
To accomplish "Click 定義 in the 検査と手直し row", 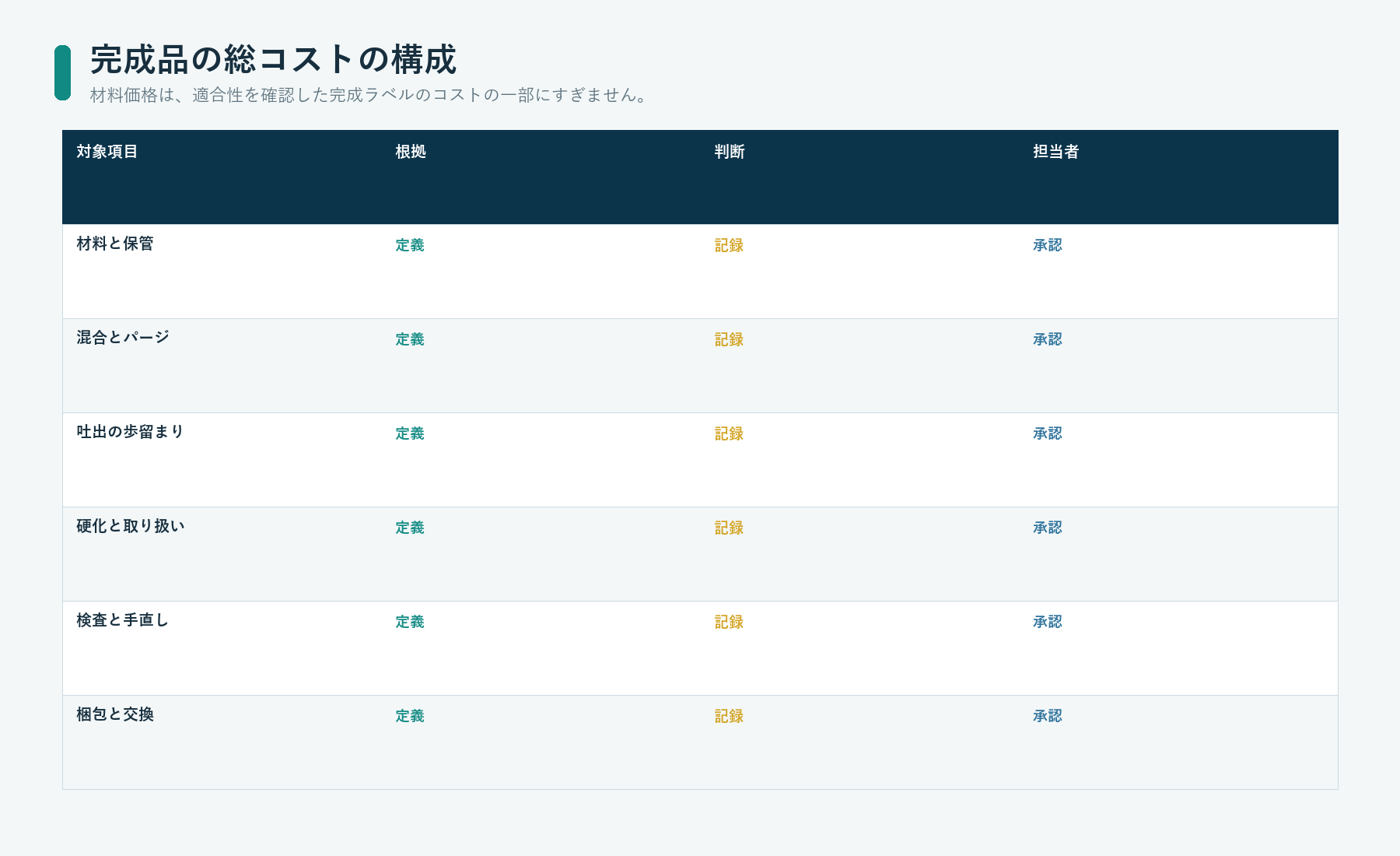I will [x=410, y=622].
